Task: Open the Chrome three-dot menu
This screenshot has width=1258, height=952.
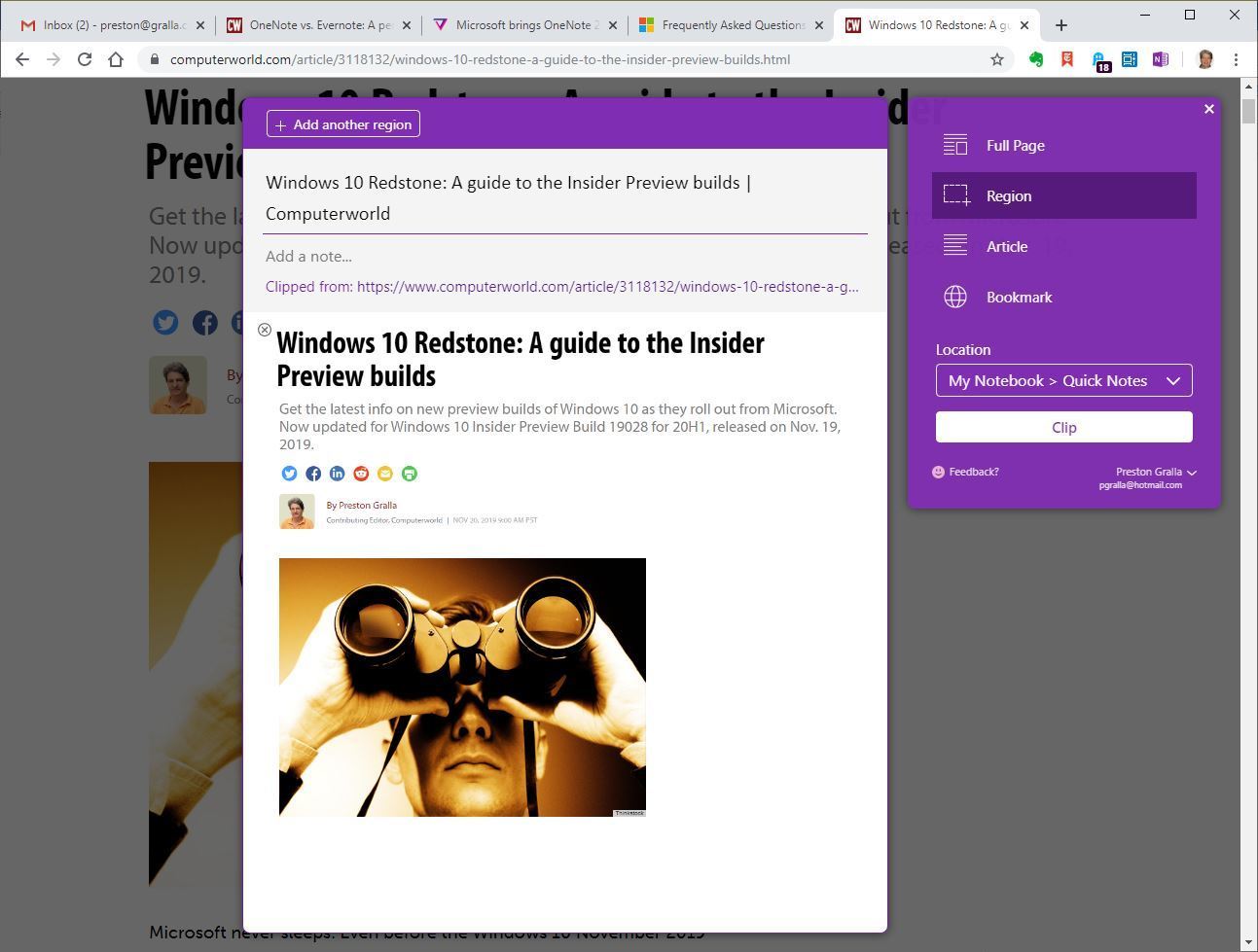Action: click(x=1236, y=59)
